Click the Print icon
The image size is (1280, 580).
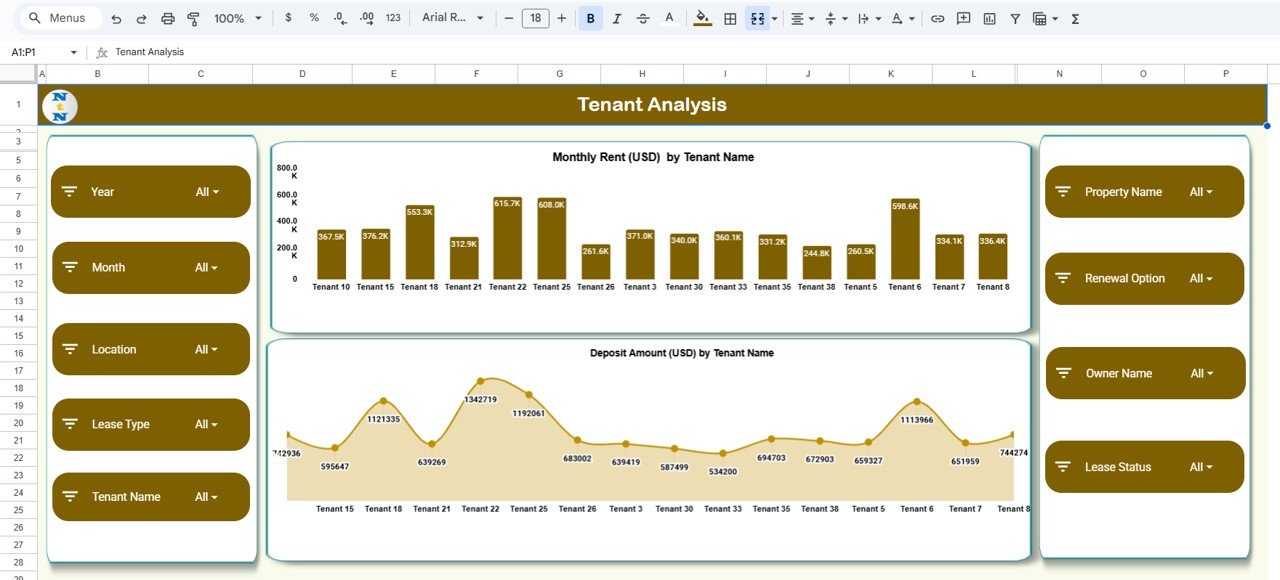click(168, 19)
